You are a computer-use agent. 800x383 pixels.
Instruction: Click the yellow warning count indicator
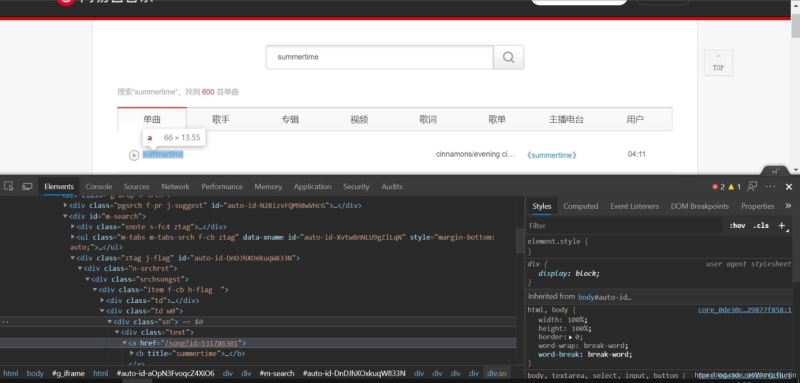point(735,187)
